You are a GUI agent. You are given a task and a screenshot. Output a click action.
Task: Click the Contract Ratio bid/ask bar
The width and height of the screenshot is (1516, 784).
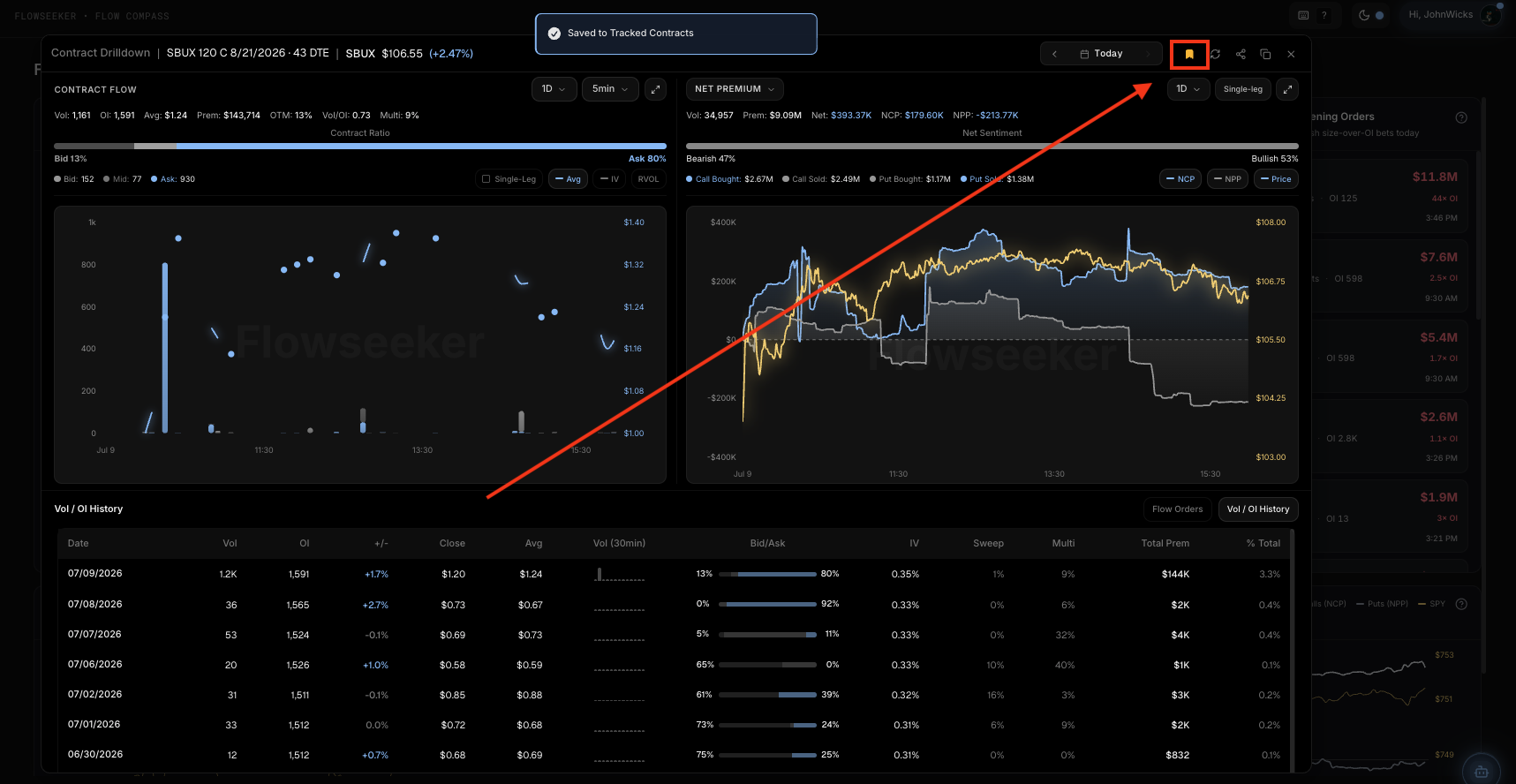[x=360, y=147]
